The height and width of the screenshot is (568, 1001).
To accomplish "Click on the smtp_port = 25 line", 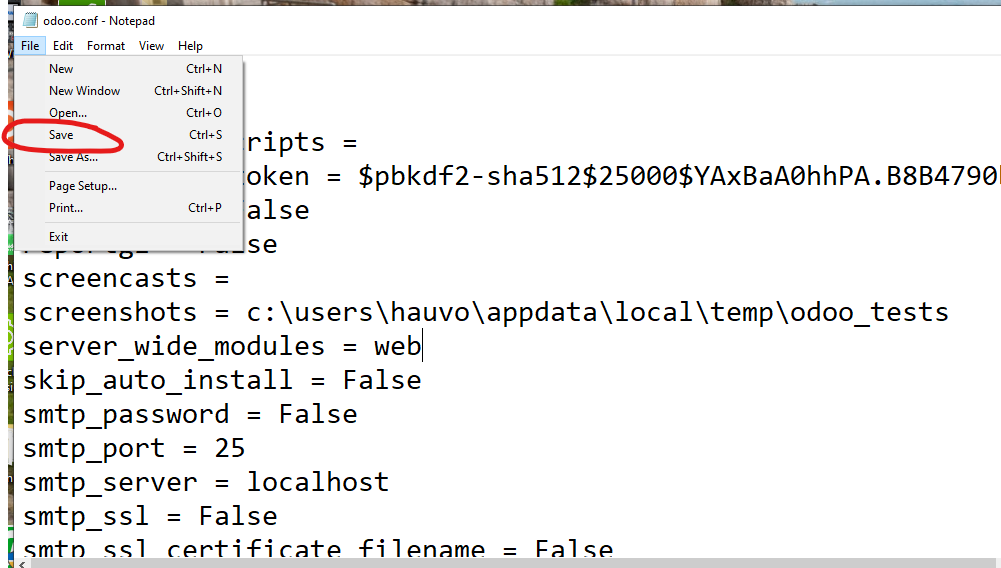I will [x=134, y=449].
